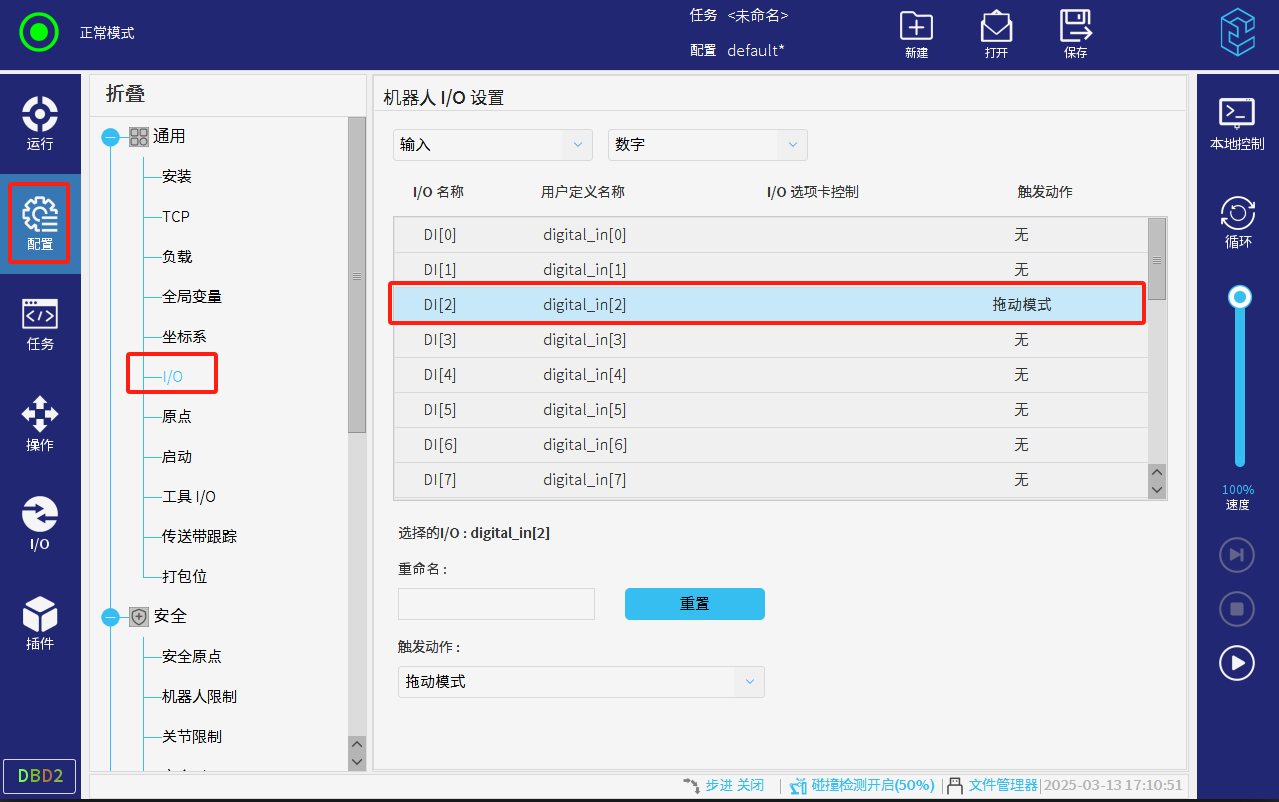Select 工具 I/O in the settings tree

click(x=188, y=497)
